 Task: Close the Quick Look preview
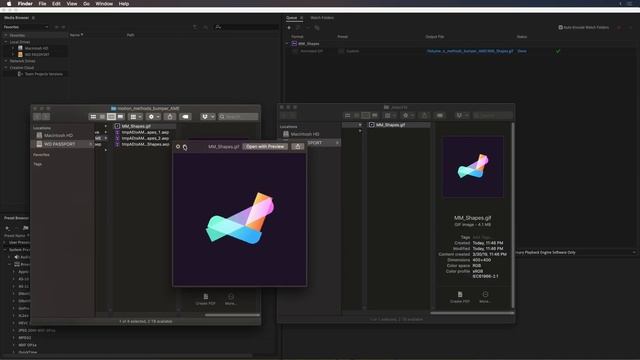[x=178, y=147]
